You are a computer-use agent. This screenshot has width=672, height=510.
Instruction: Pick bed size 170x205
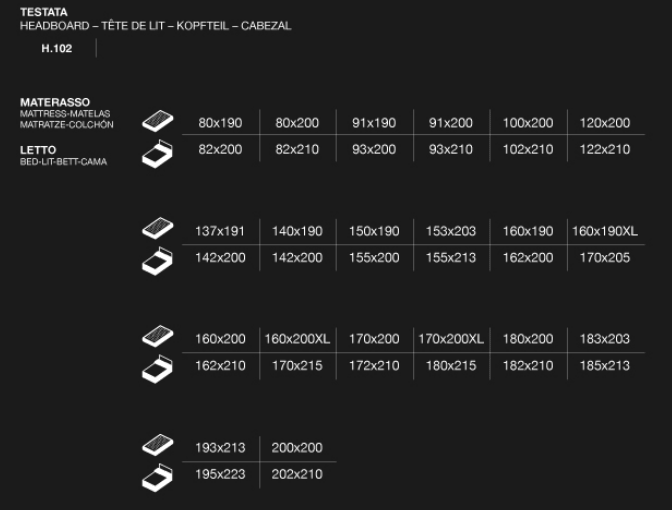click(x=605, y=258)
